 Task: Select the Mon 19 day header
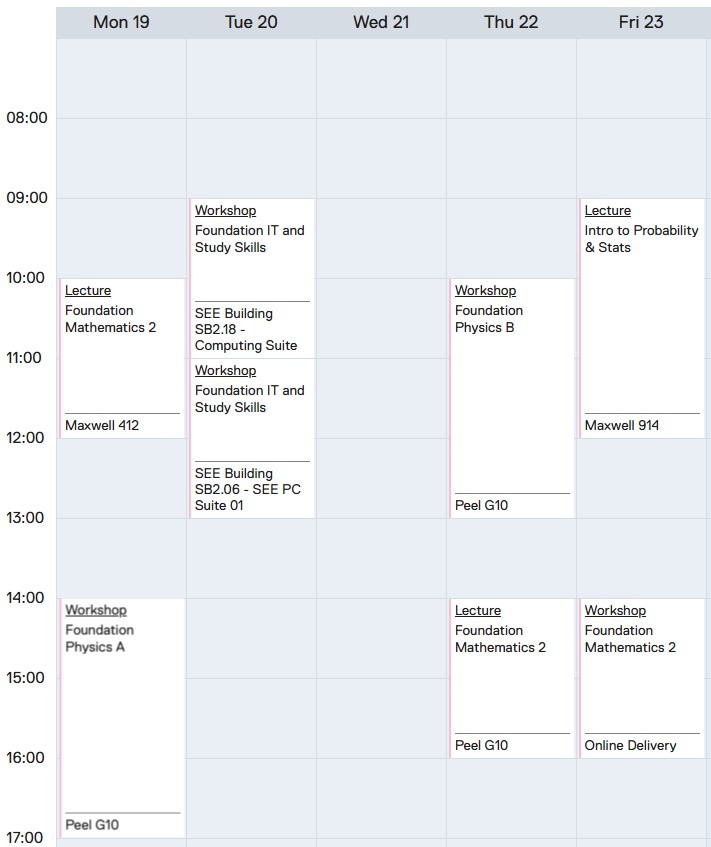point(121,22)
